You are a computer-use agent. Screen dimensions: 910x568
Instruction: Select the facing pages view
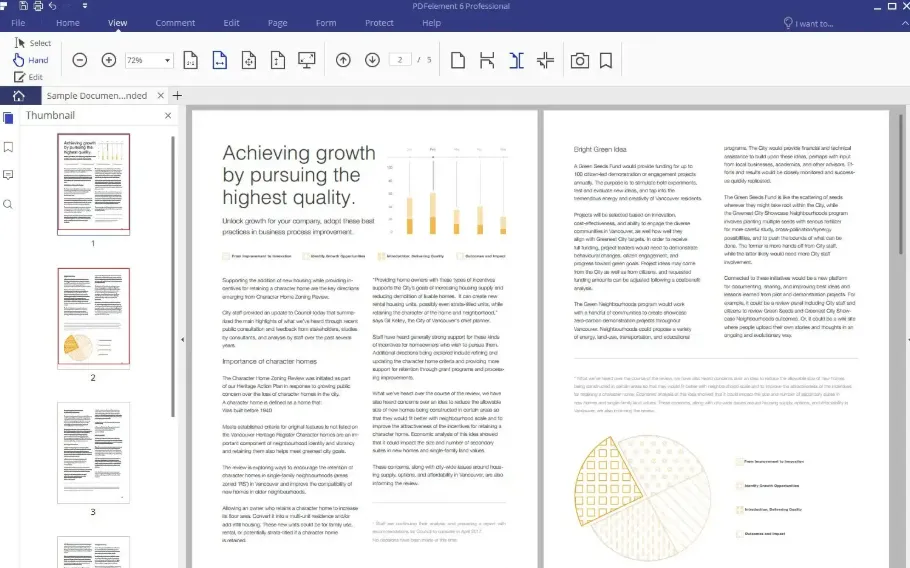pyautogui.click(x=516, y=60)
